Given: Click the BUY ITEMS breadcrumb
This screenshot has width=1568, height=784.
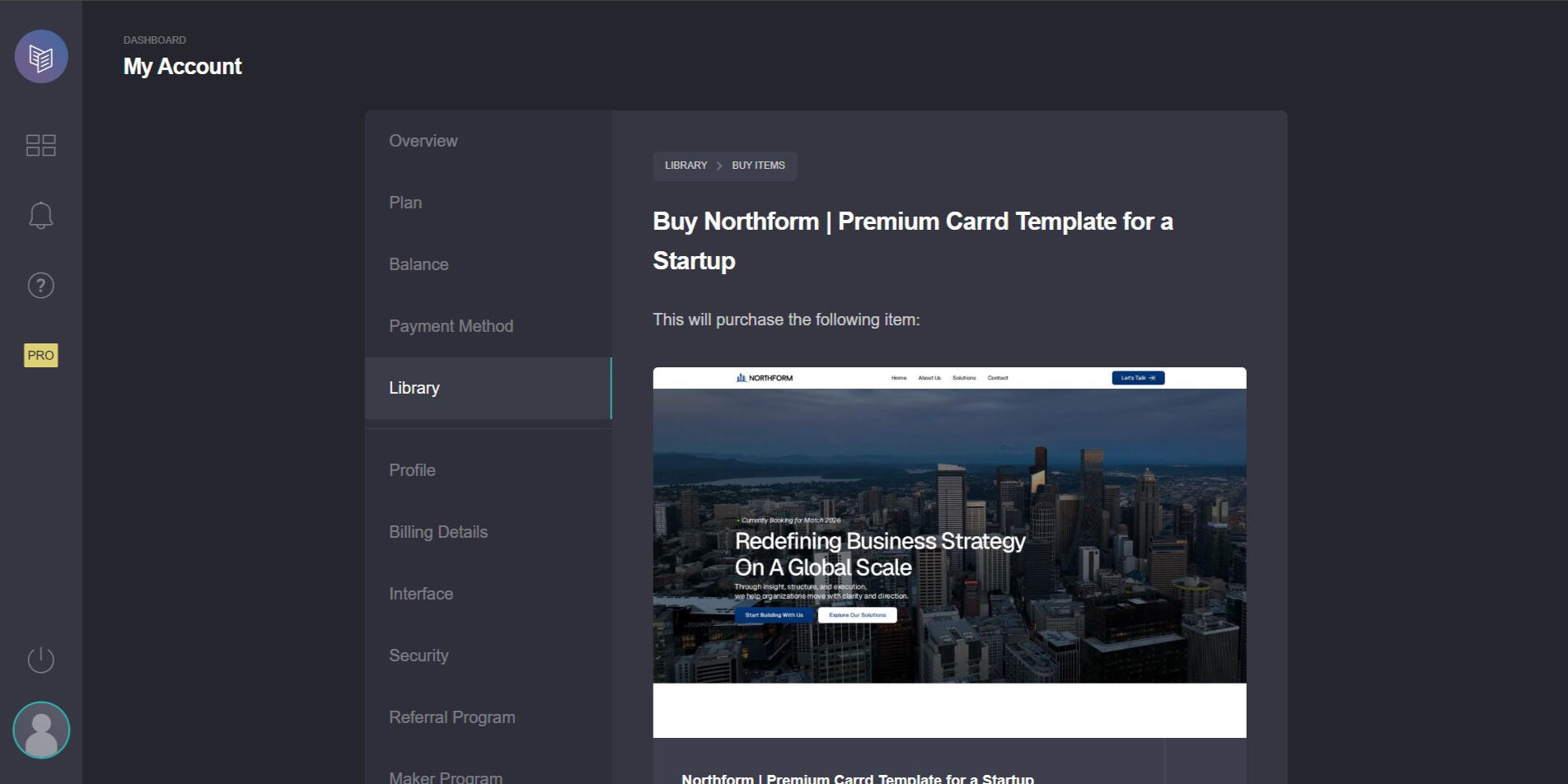Looking at the screenshot, I should coord(758,166).
